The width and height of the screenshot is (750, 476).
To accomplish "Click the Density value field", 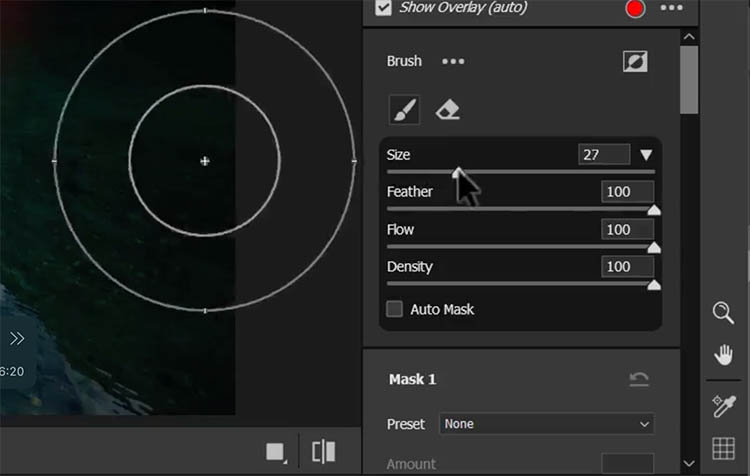I will click(627, 266).
